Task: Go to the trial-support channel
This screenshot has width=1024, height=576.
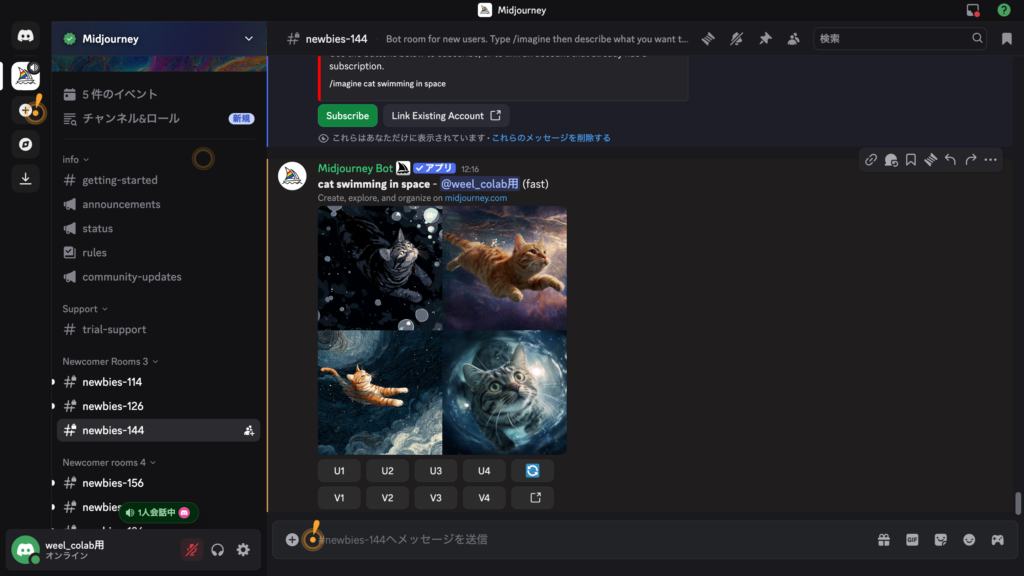Action: pyautogui.click(x=158, y=330)
